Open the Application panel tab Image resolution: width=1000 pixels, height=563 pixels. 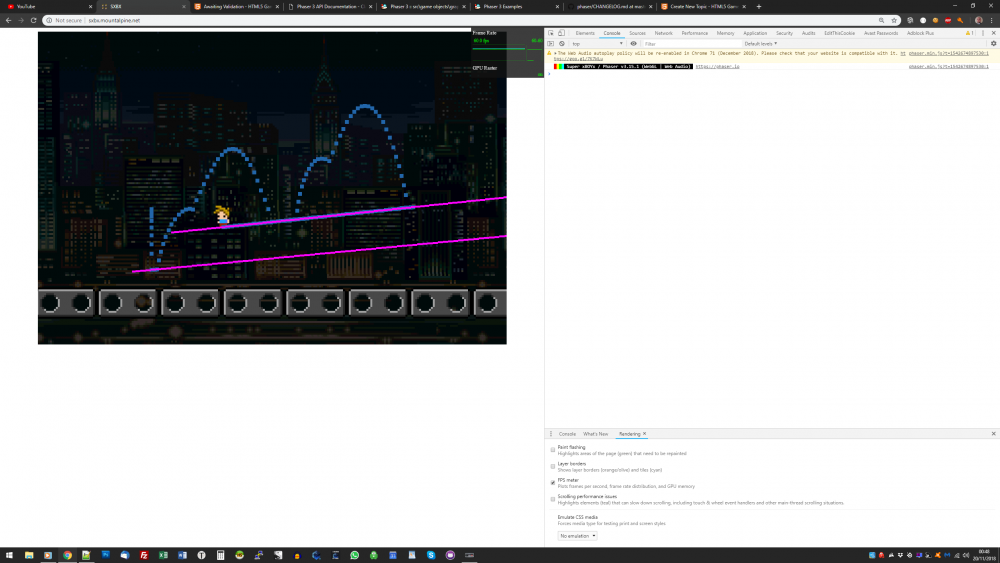pyautogui.click(x=755, y=33)
